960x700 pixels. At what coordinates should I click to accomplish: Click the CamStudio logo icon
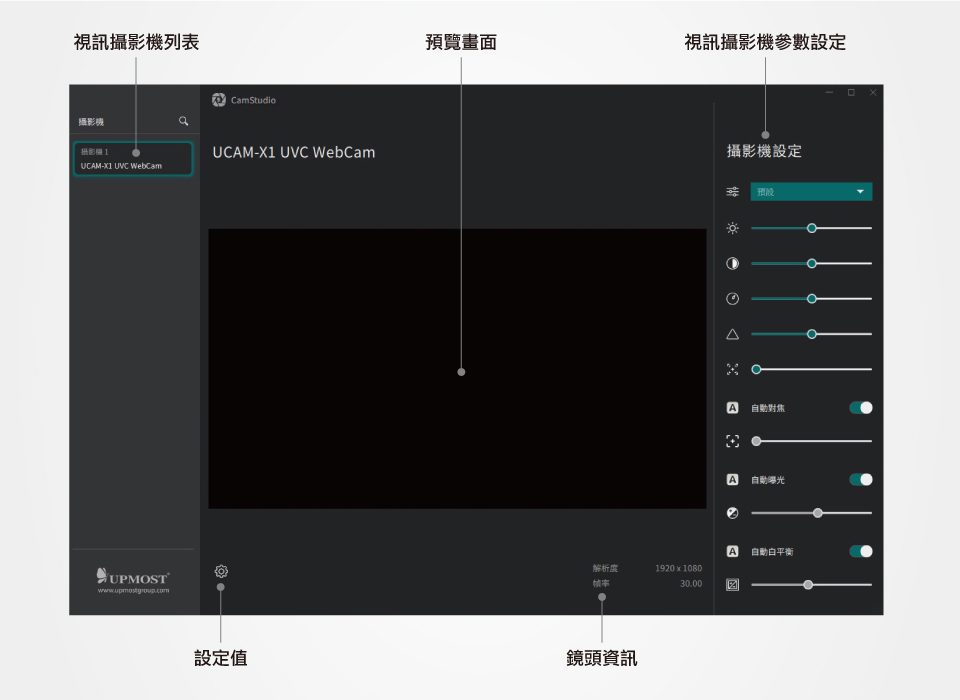[x=219, y=100]
